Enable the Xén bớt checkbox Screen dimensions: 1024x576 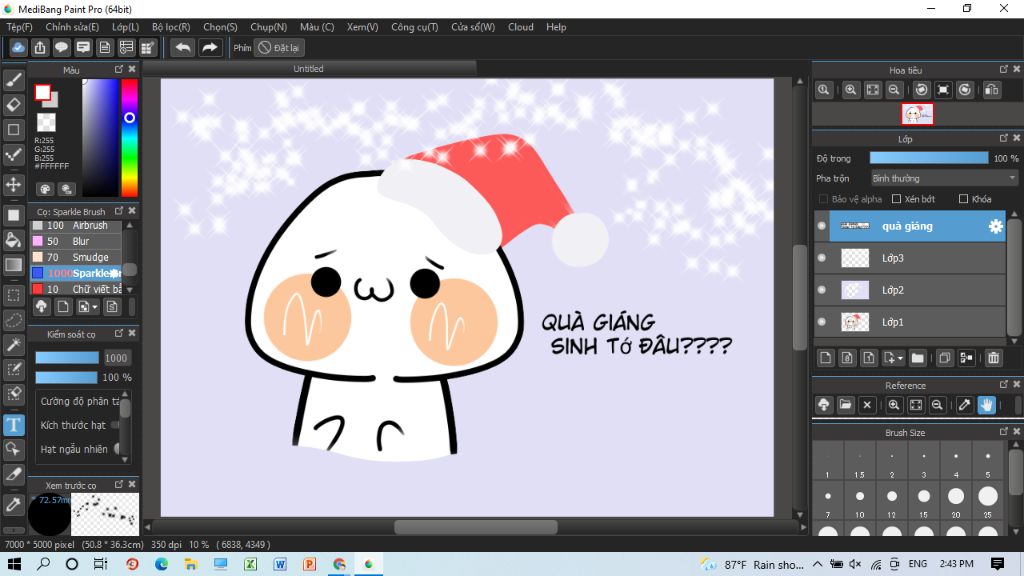click(896, 199)
